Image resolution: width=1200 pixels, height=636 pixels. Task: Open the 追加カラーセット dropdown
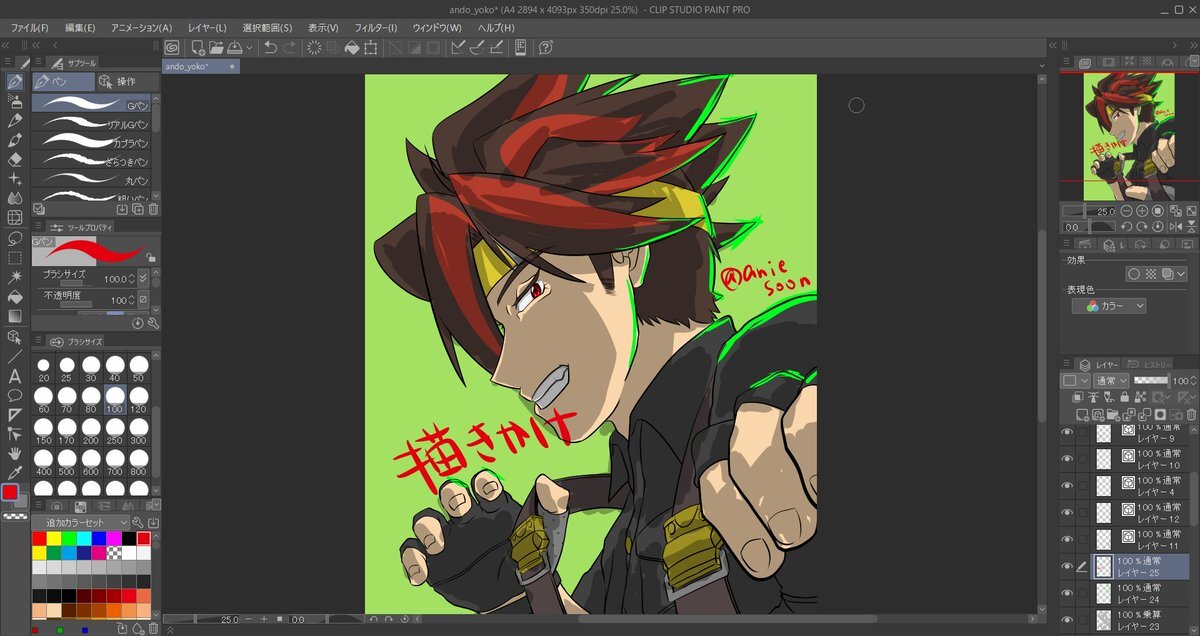[x=81, y=523]
